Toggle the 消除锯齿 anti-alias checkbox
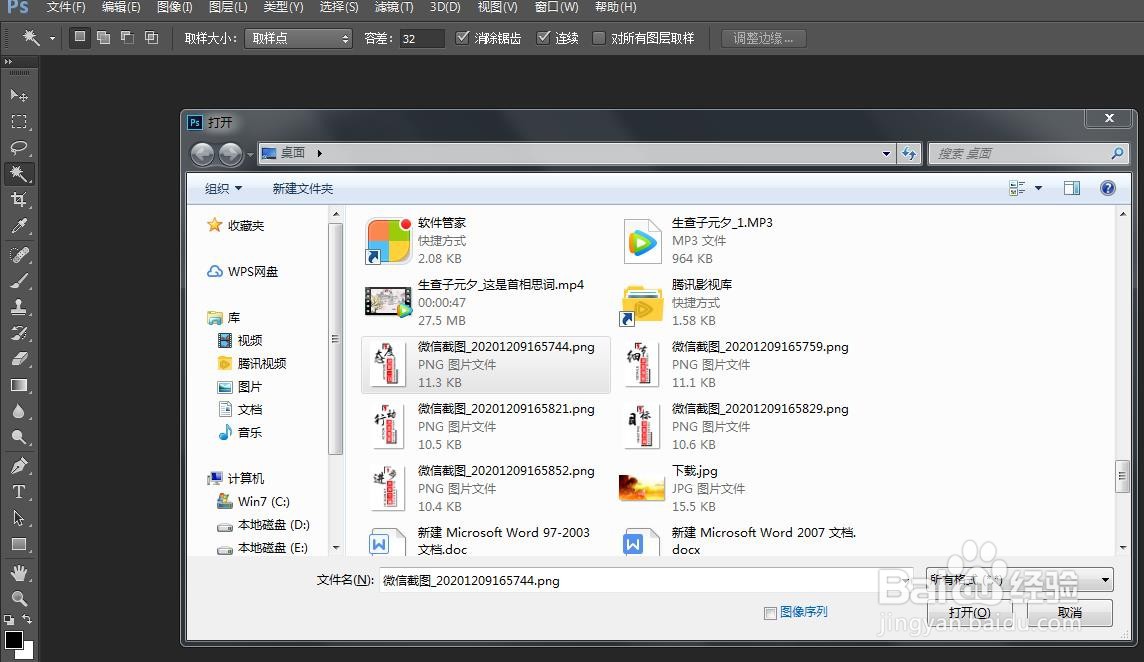This screenshot has width=1144, height=662. (x=462, y=38)
